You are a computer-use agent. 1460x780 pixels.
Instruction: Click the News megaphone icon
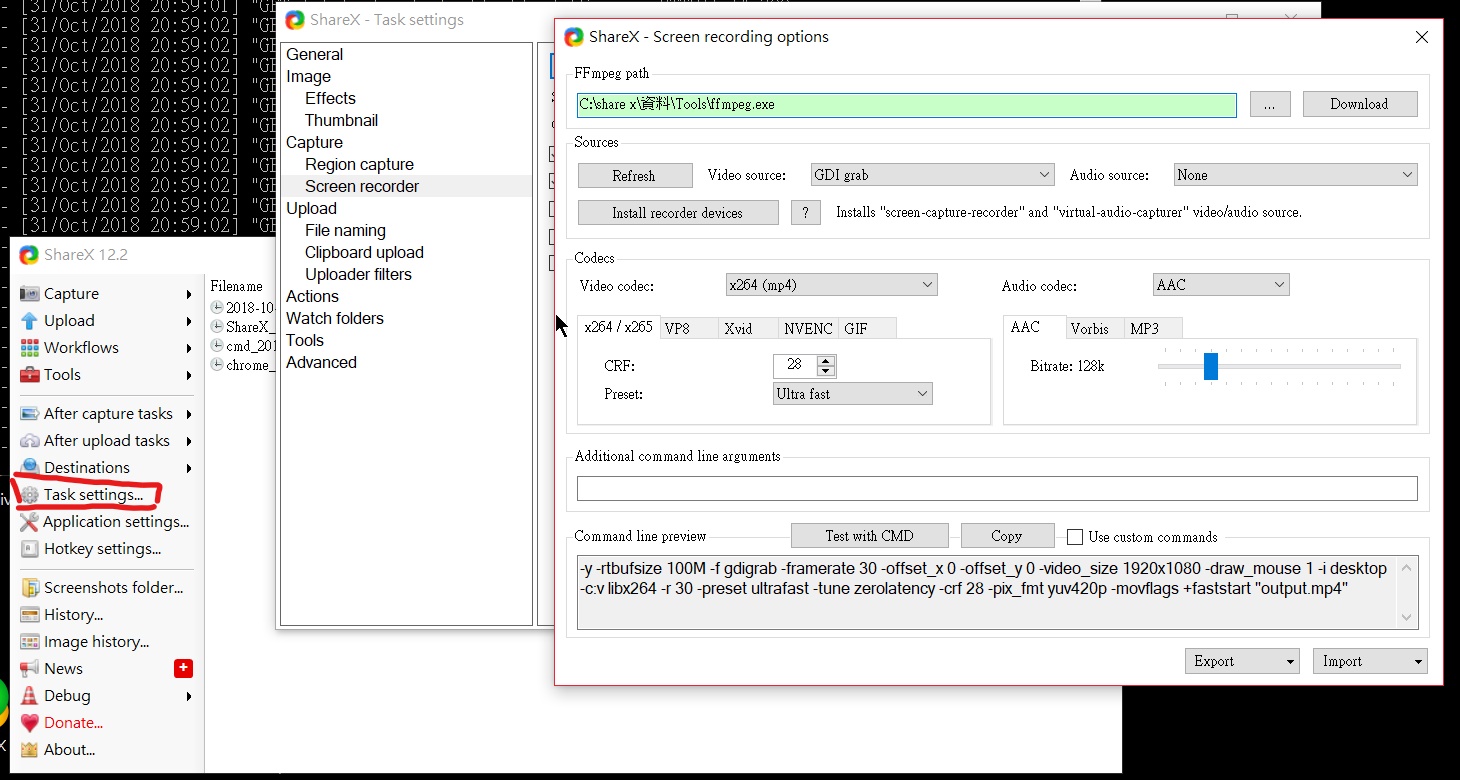(x=30, y=669)
